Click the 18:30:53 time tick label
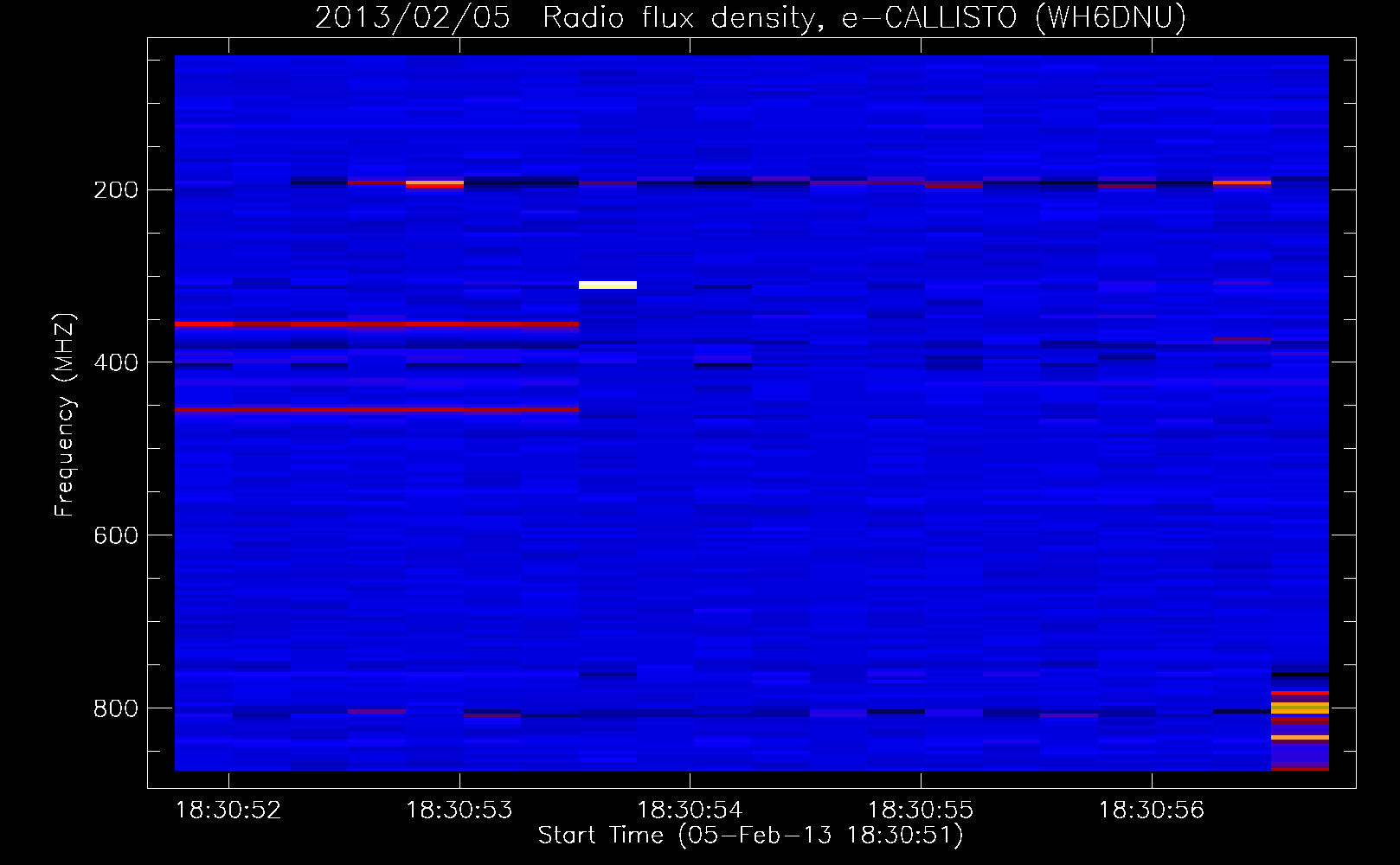The height and width of the screenshot is (865, 1400). click(459, 811)
